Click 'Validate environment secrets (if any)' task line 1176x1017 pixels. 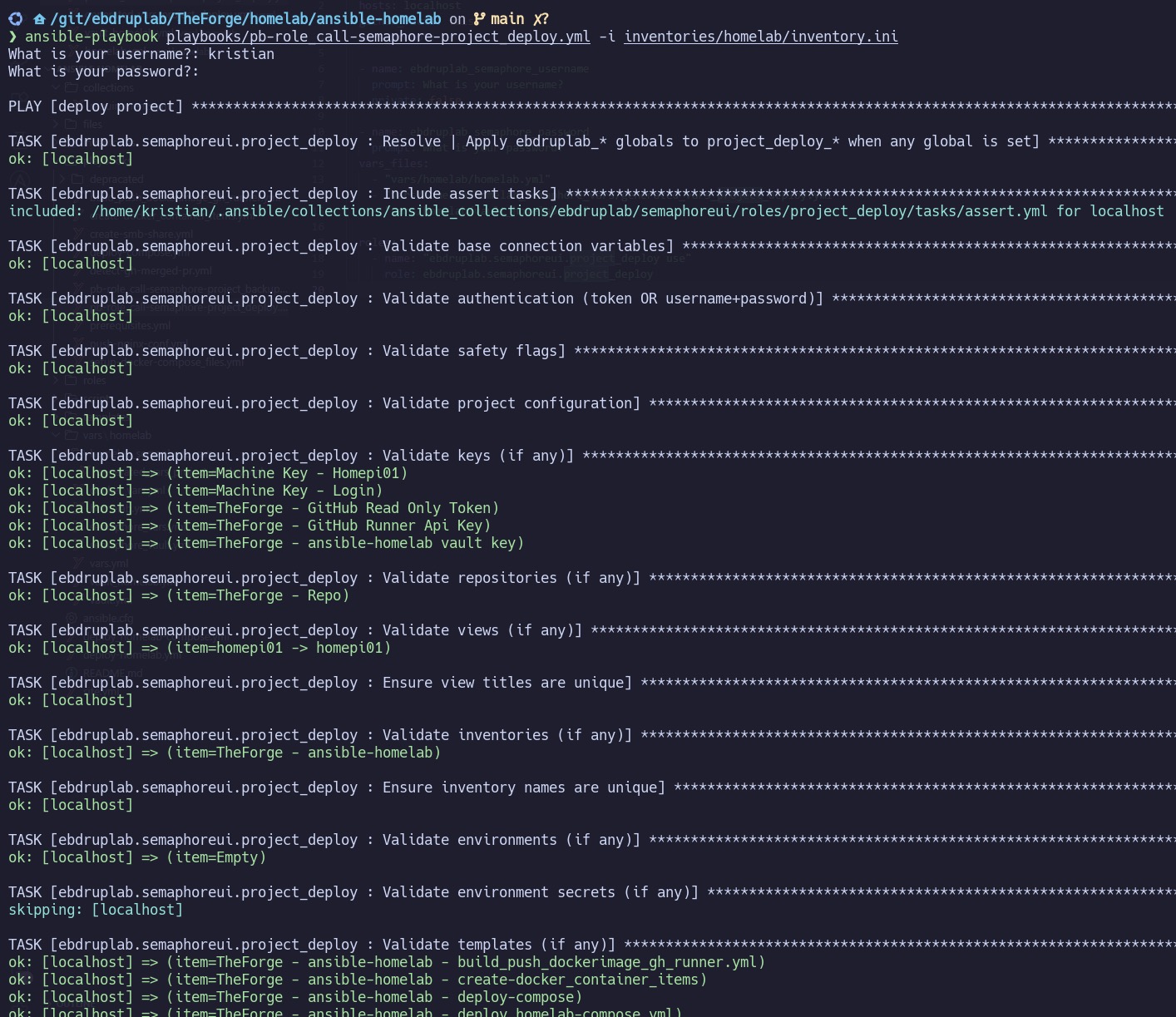click(592, 892)
